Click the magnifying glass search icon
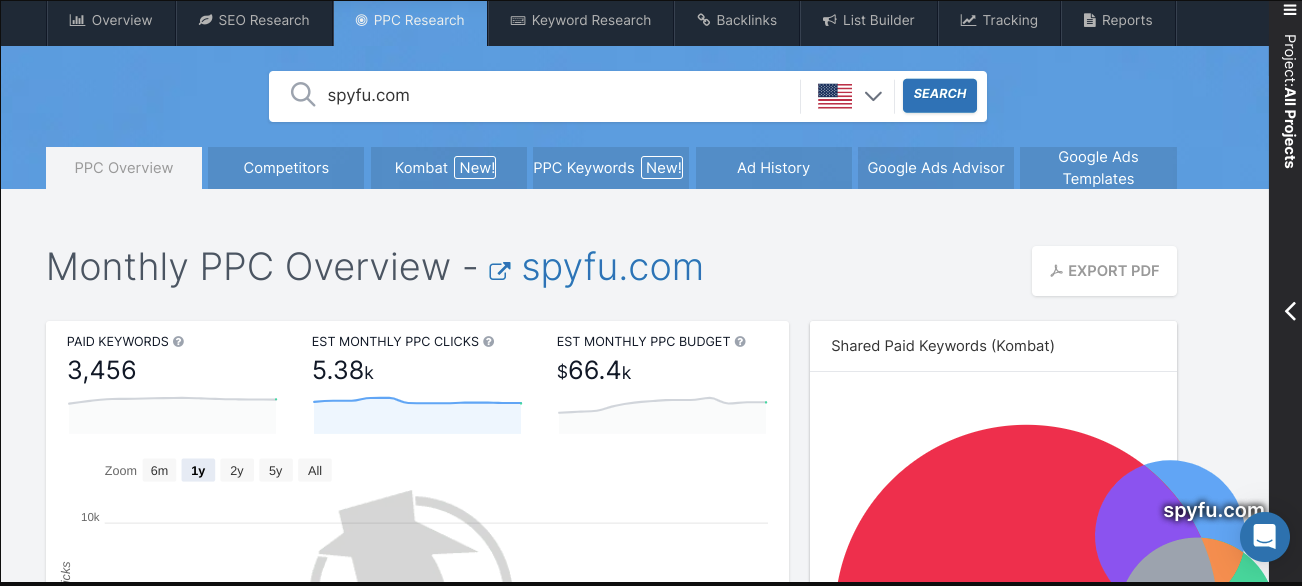The width and height of the screenshot is (1302, 586). [x=303, y=95]
